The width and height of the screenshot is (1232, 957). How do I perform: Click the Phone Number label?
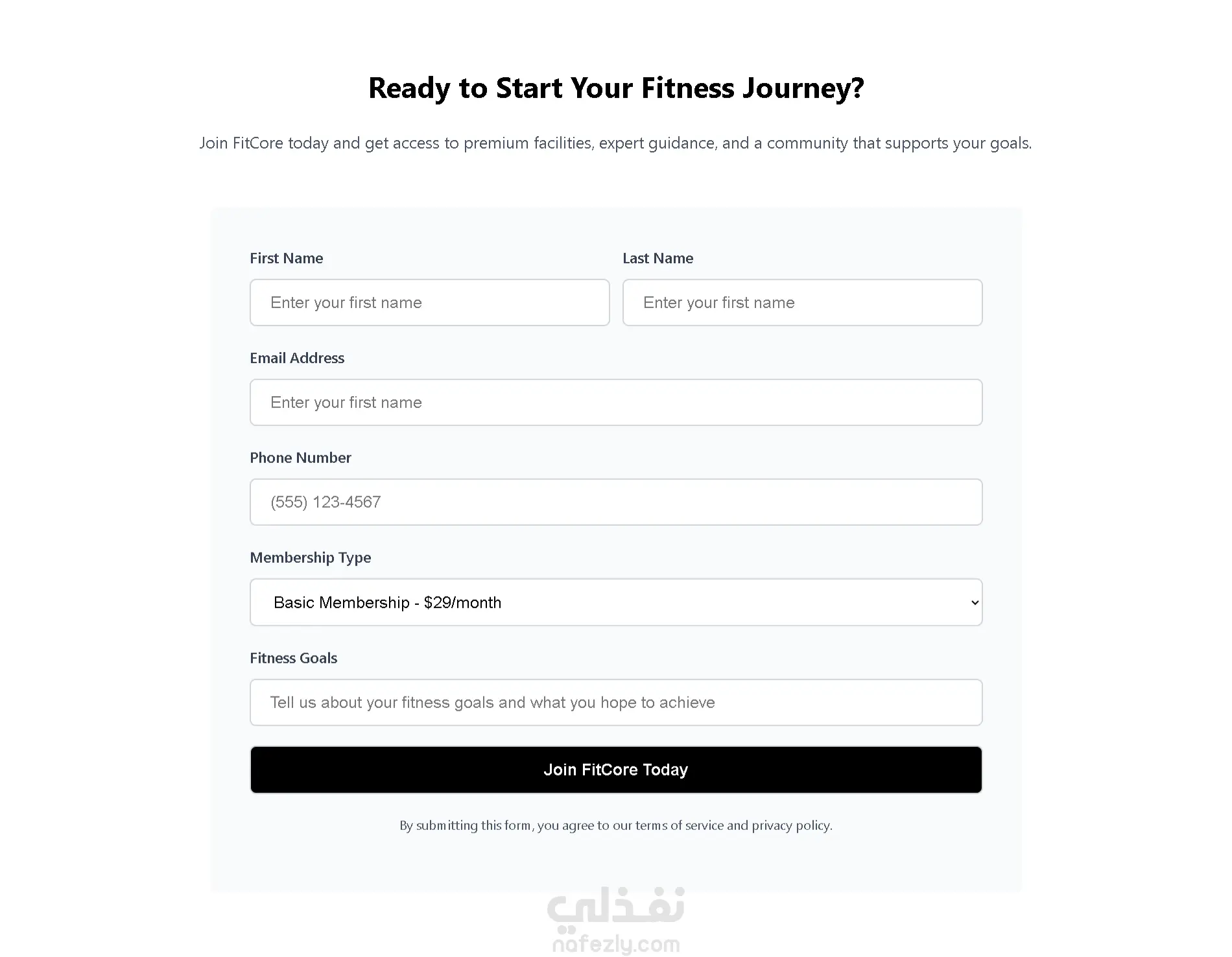pos(300,458)
